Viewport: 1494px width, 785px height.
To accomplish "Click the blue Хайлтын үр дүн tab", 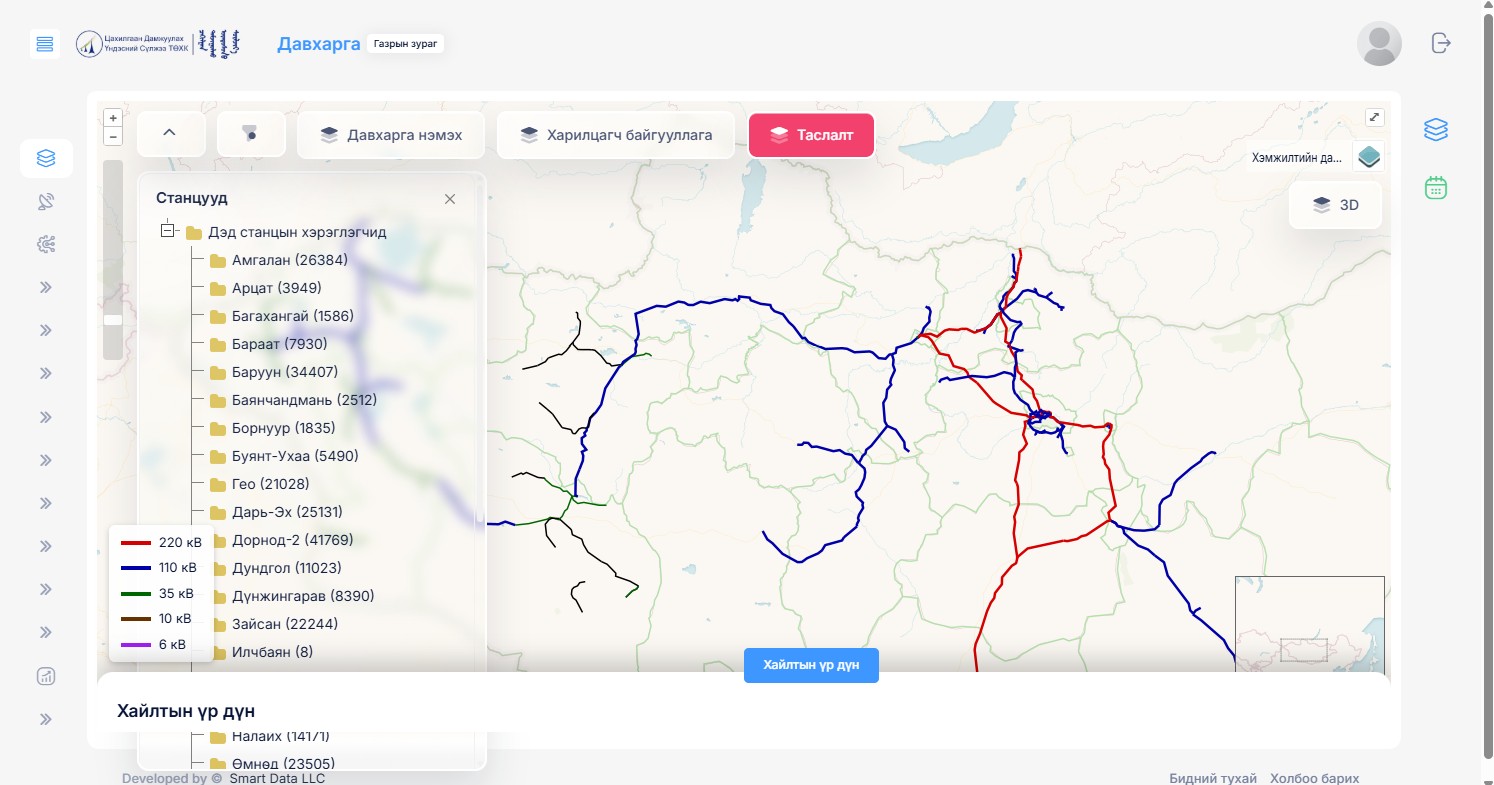I will [x=810, y=665].
